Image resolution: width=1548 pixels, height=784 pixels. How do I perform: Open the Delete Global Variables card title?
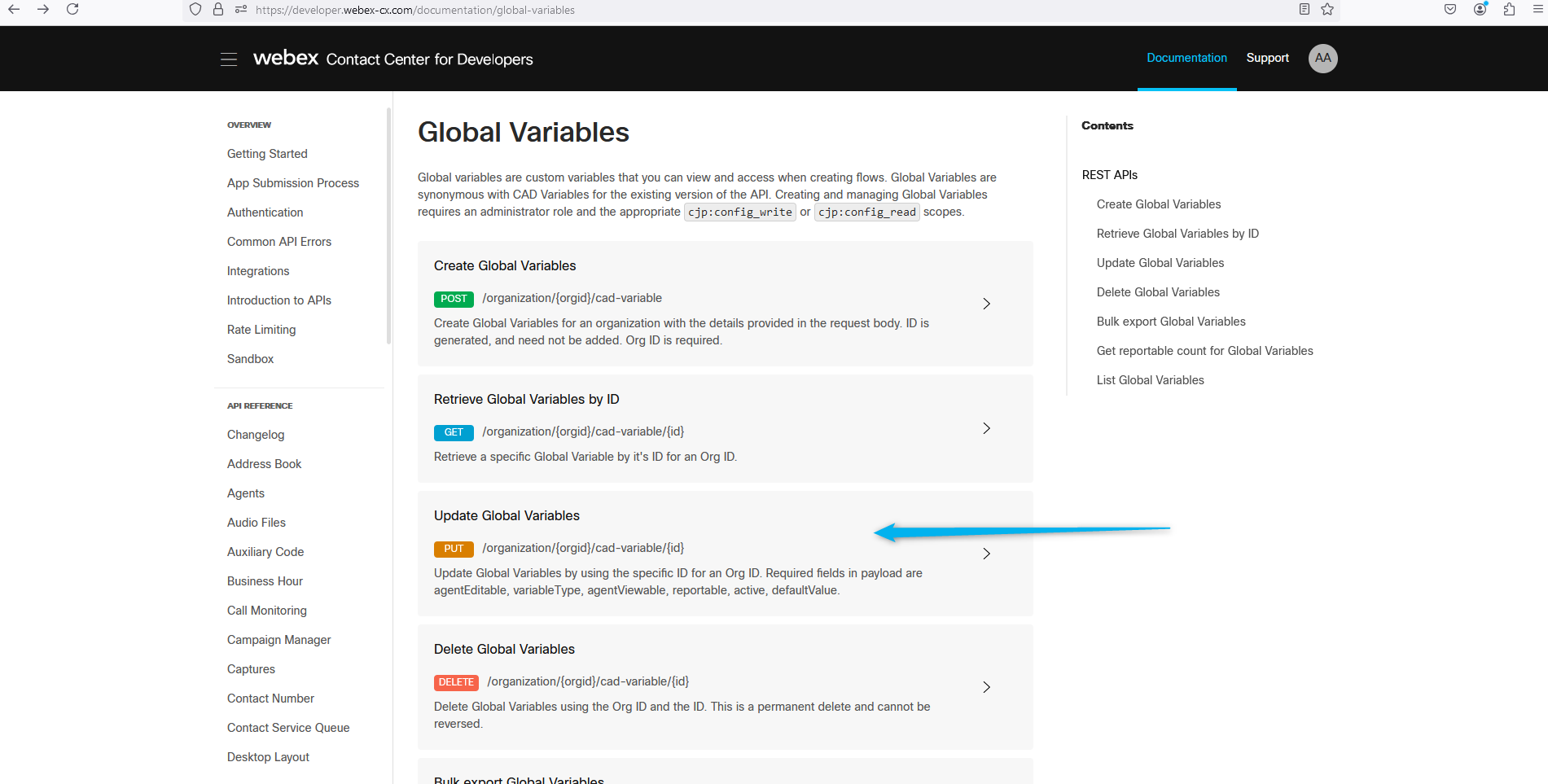point(504,650)
